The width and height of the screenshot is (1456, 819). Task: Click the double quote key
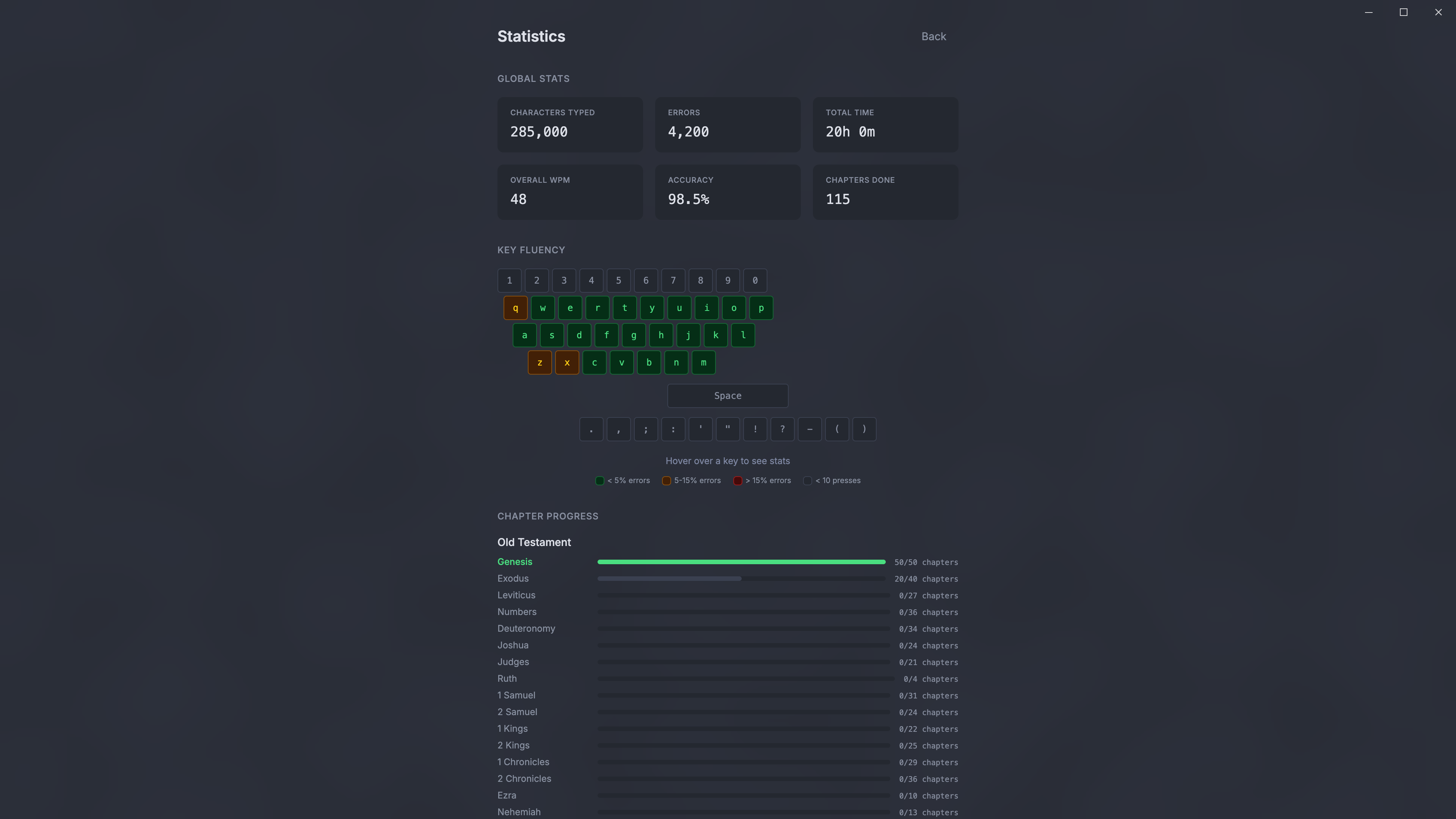tap(728, 429)
